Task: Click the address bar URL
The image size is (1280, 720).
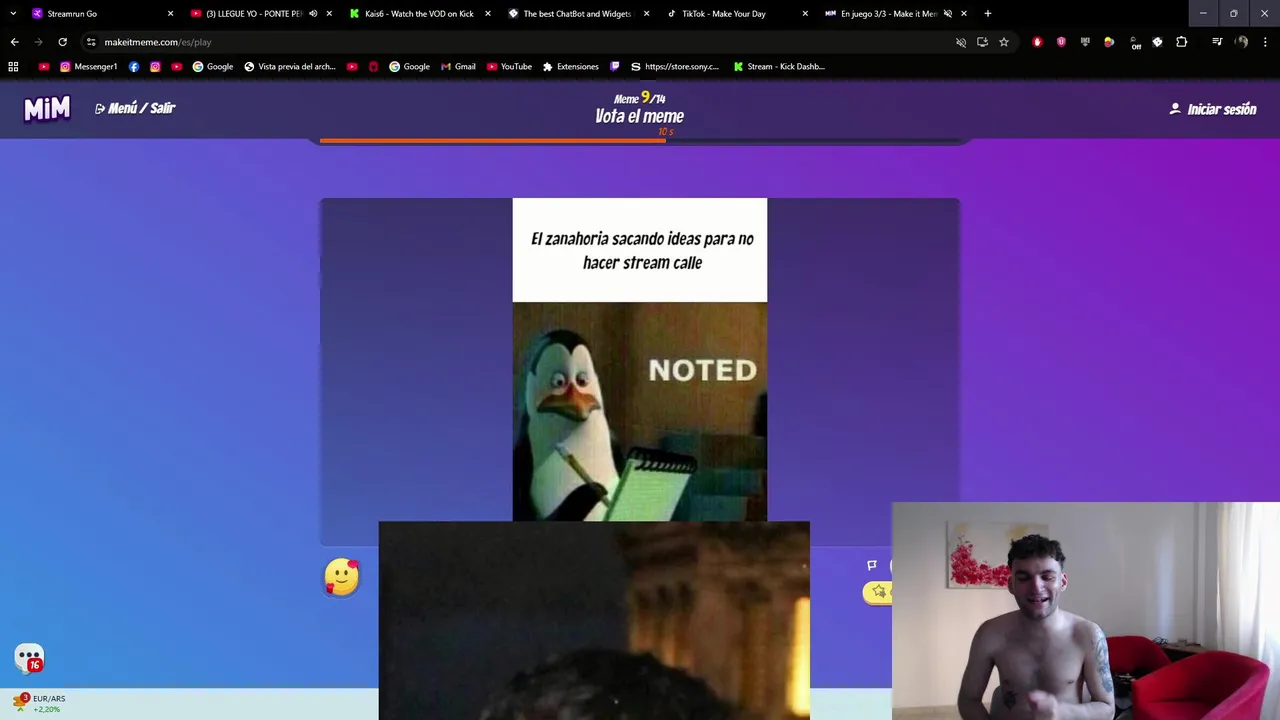Action: [x=158, y=42]
